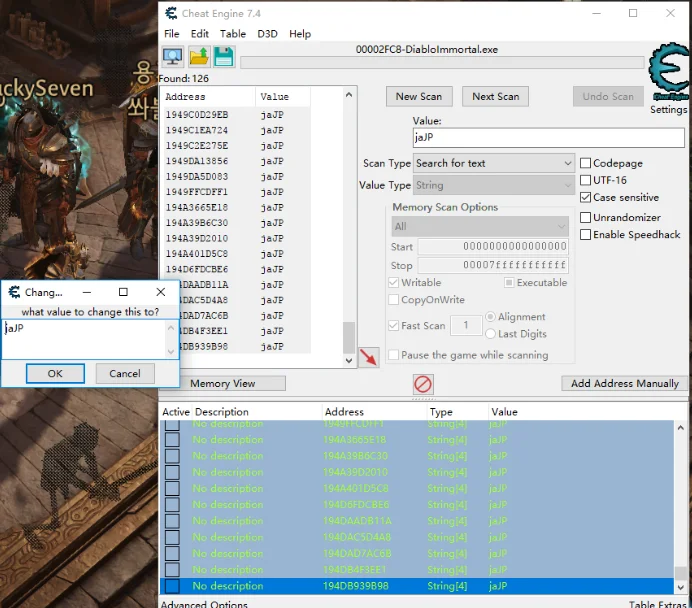The height and width of the screenshot is (608, 692).
Task: Click red arrow to copy addresses to list
Action: tap(368, 357)
